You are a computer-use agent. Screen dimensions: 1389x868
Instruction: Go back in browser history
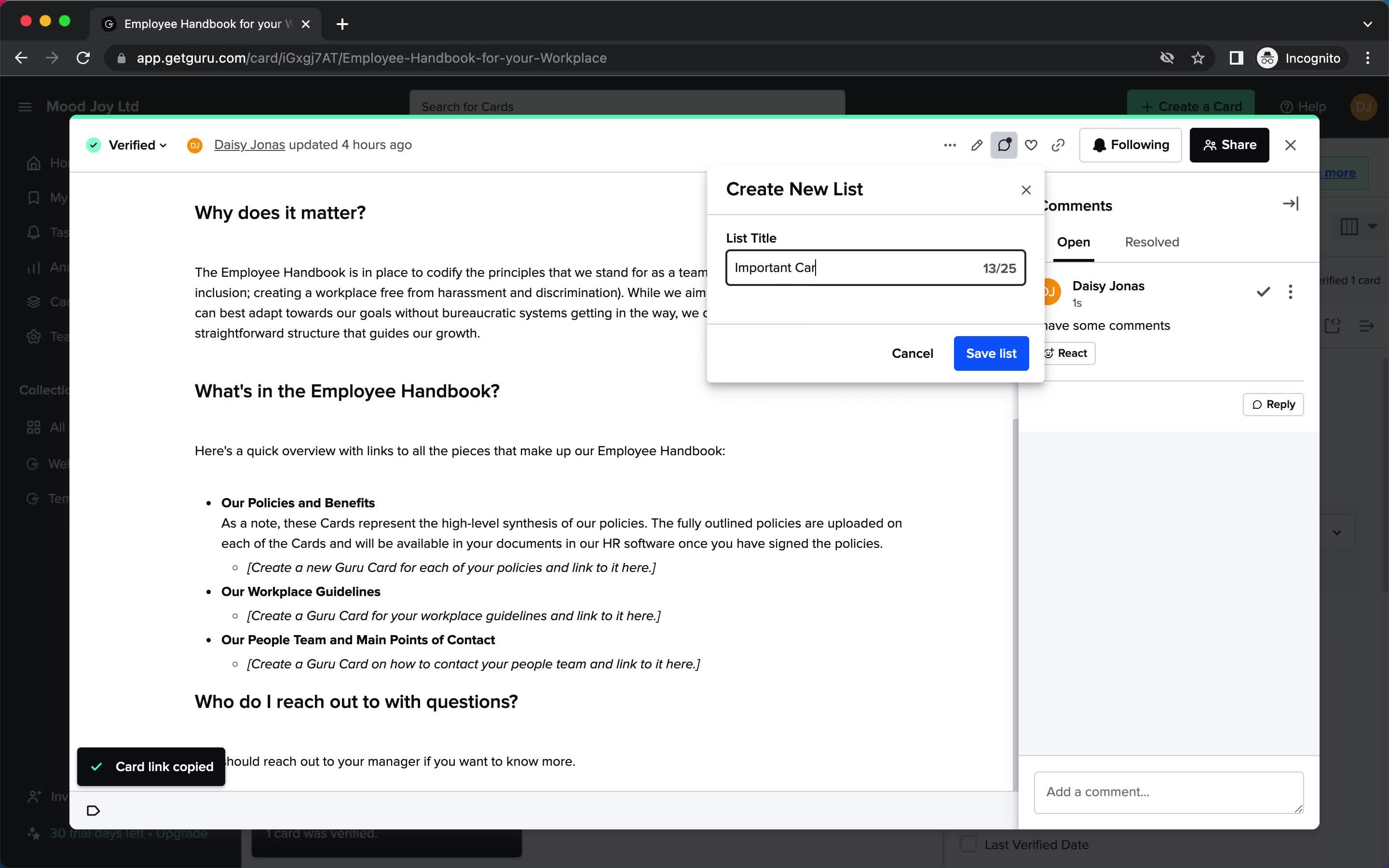21,58
